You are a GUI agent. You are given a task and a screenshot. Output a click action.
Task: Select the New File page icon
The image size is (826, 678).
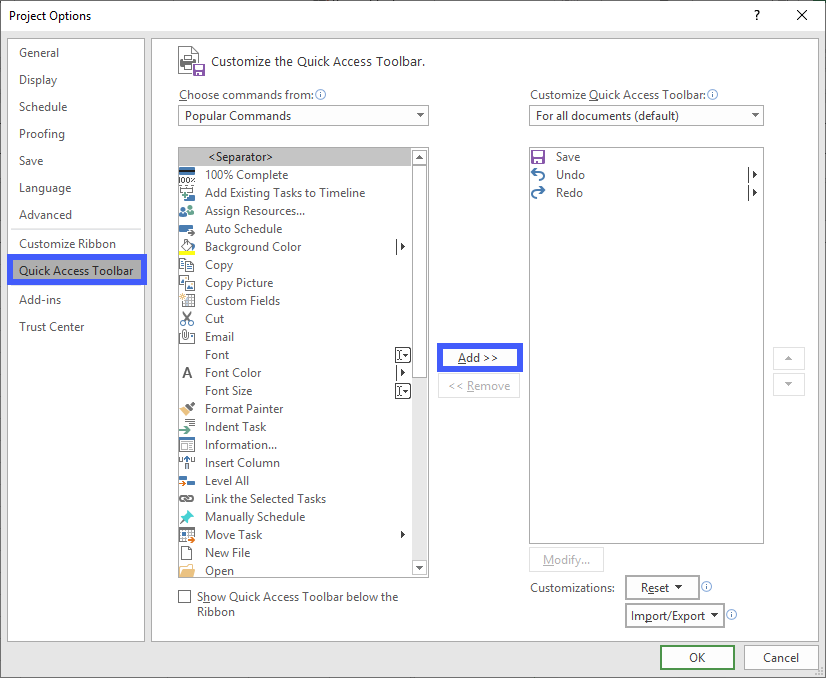pos(186,553)
